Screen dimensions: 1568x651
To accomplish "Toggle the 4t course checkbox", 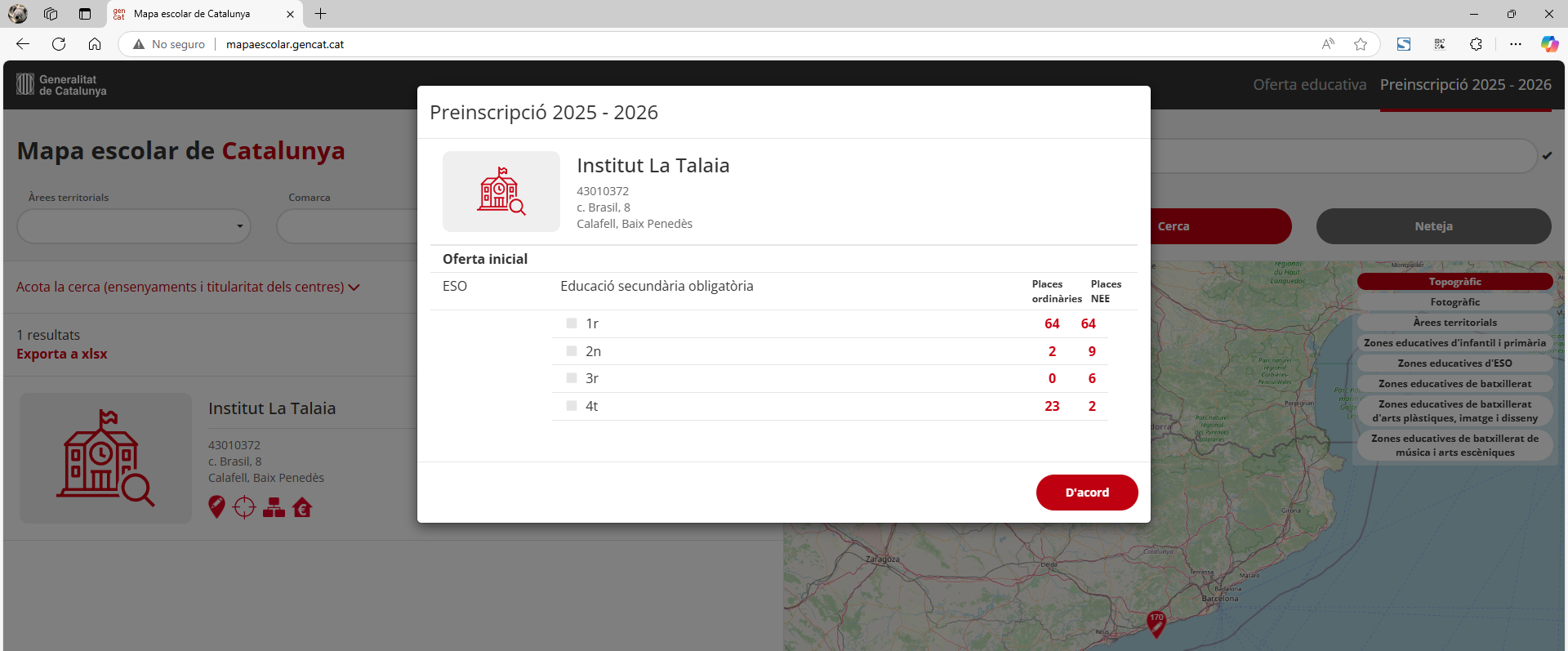I will click(572, 406).
